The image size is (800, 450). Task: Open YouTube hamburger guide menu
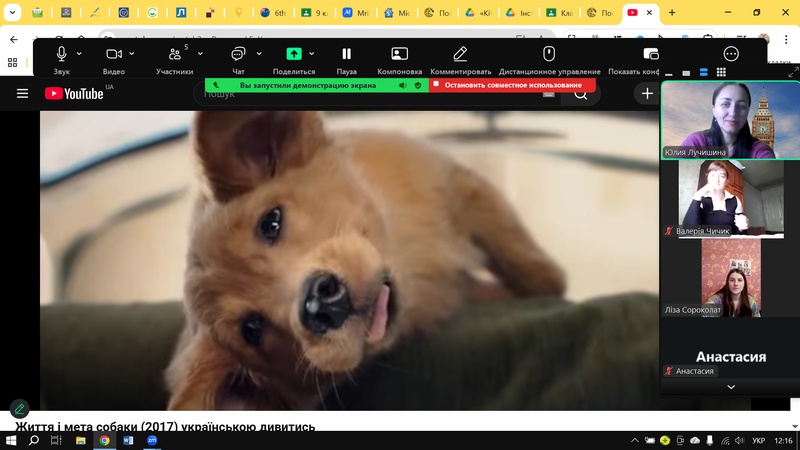(x=22, y=93)
